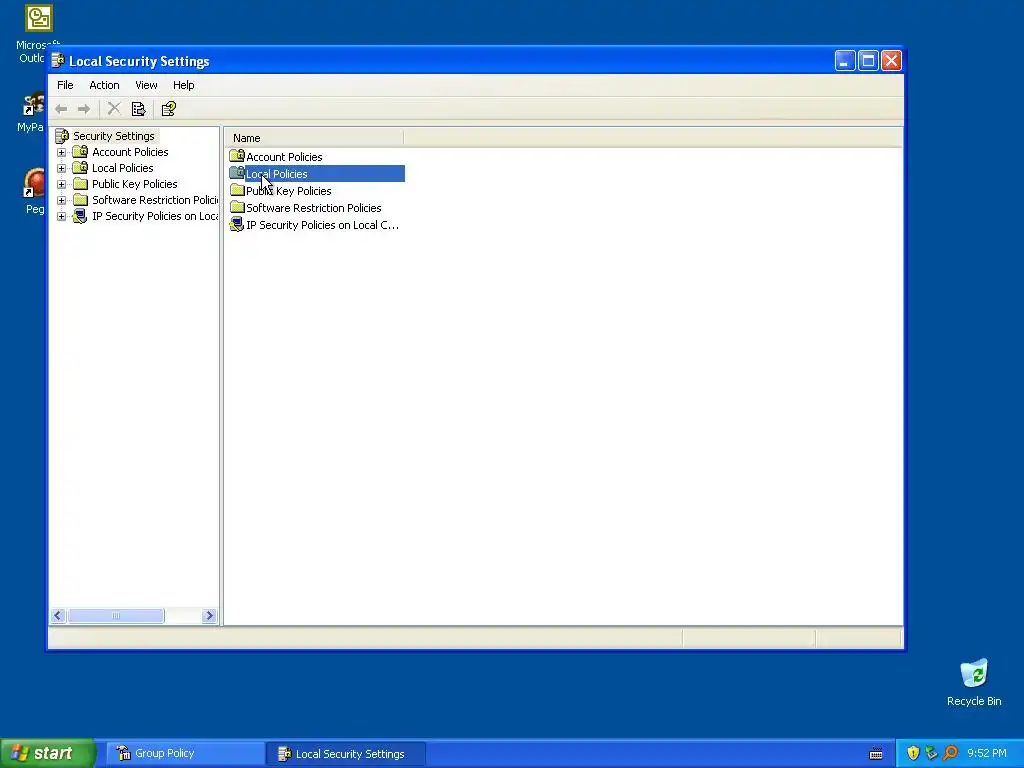Click the network connection tray icon

[932, 753]
